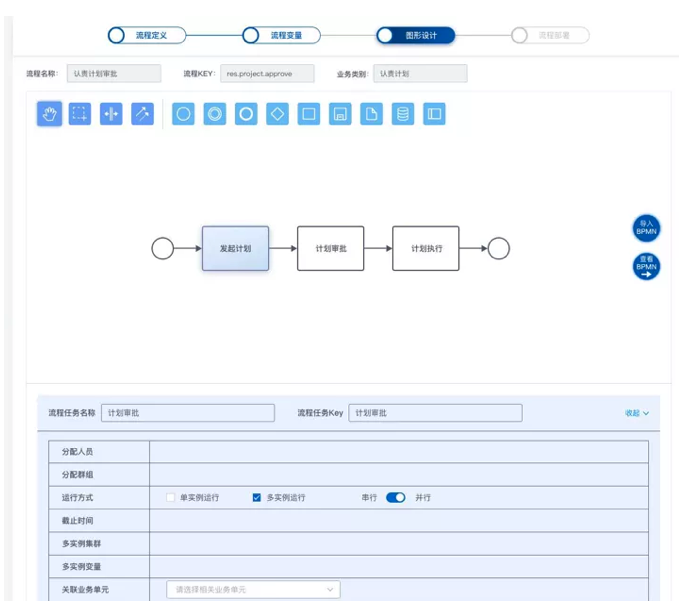Image resolution: width=679 pixels, height=607 pixels.
Task: Open the 关联业务单元 dropdown
Action: pos(253,590)
